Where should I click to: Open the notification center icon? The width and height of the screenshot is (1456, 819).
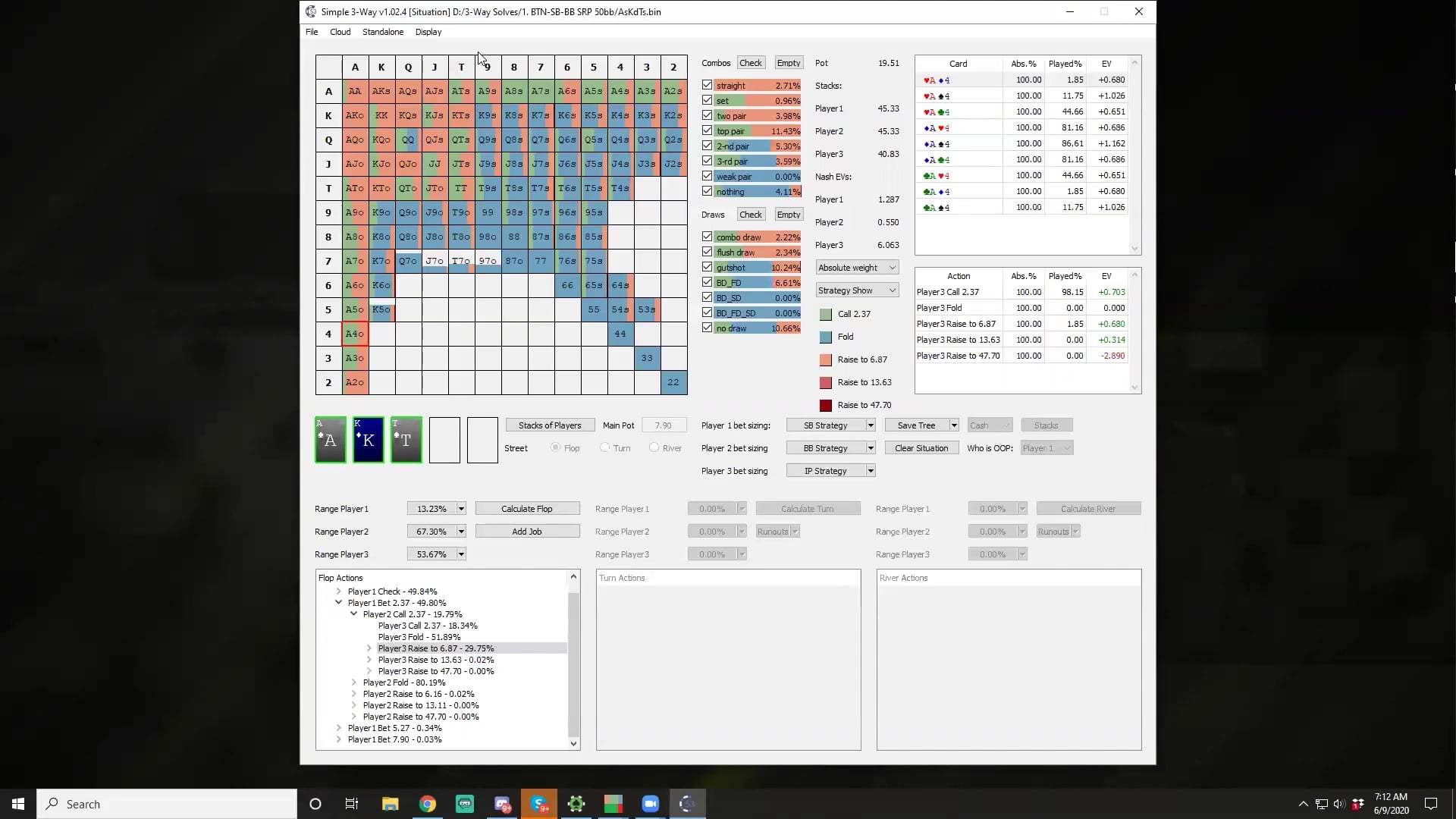tap(1431, 804)
